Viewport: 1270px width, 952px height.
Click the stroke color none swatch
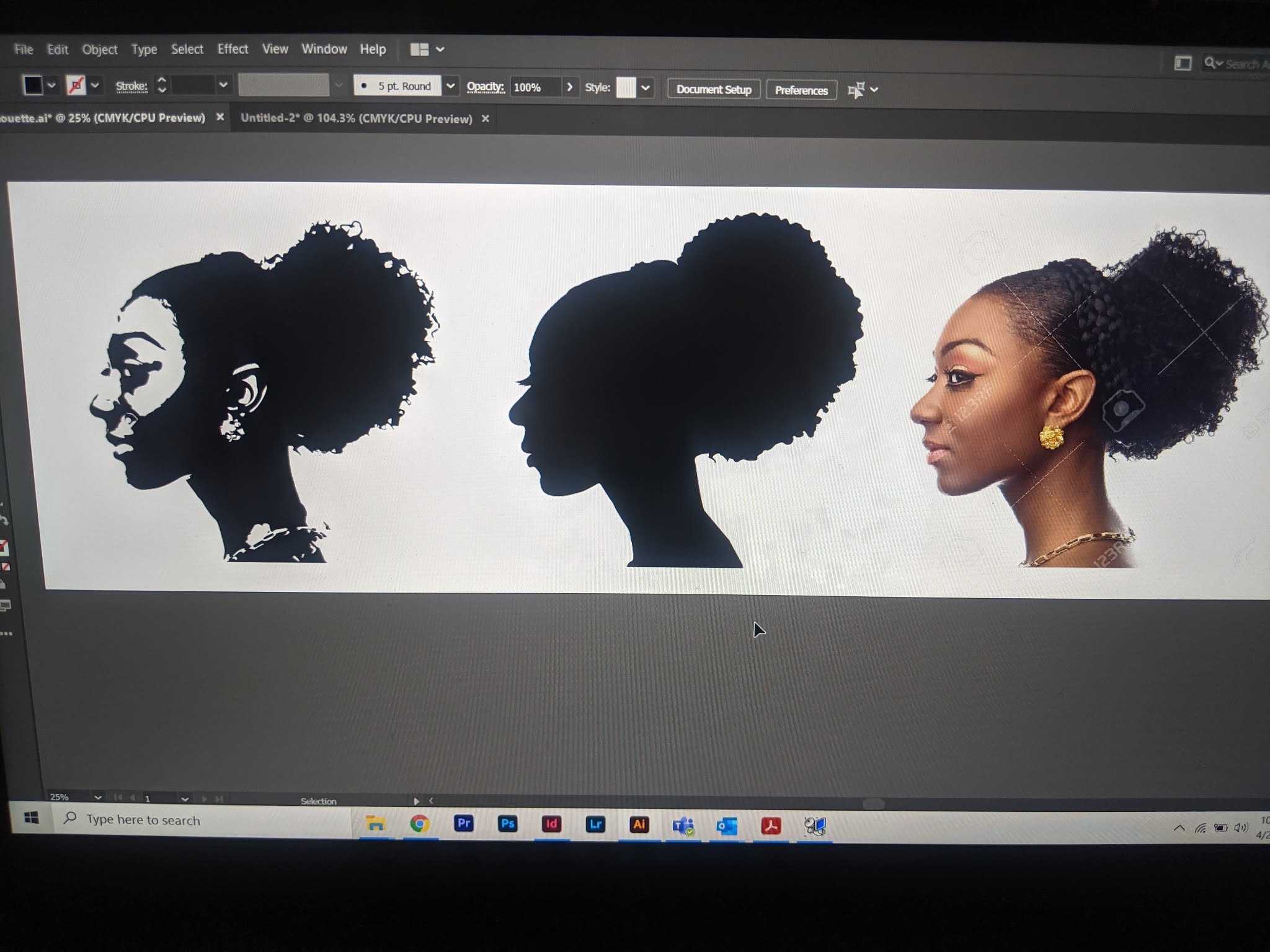[x=76, y=86]
